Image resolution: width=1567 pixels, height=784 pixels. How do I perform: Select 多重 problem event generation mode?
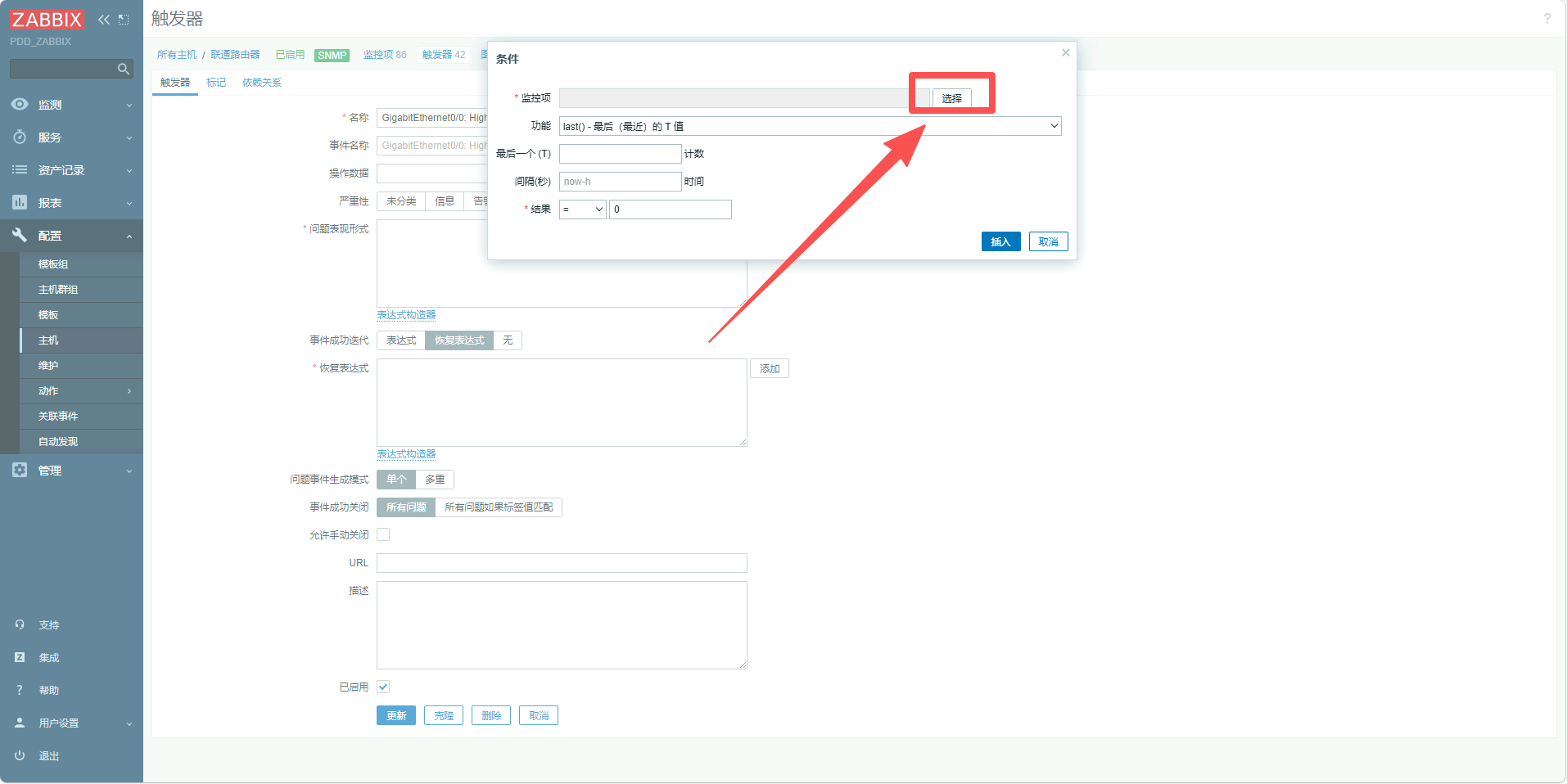point(435,480)
